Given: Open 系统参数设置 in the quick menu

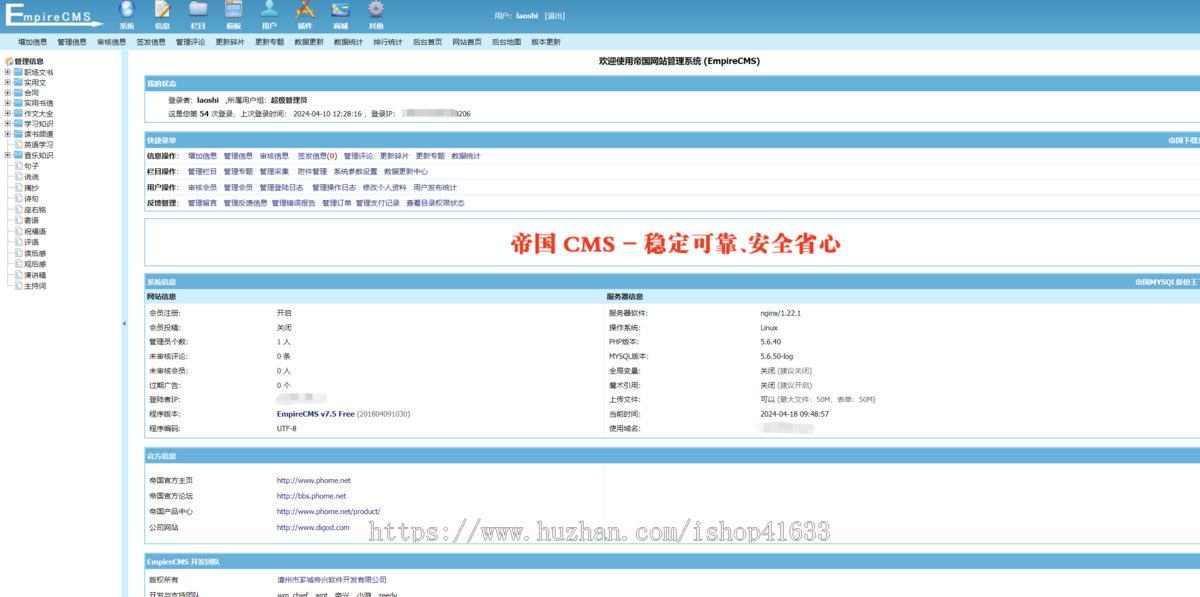Looking at the screenshot, I should coord(356,171).
